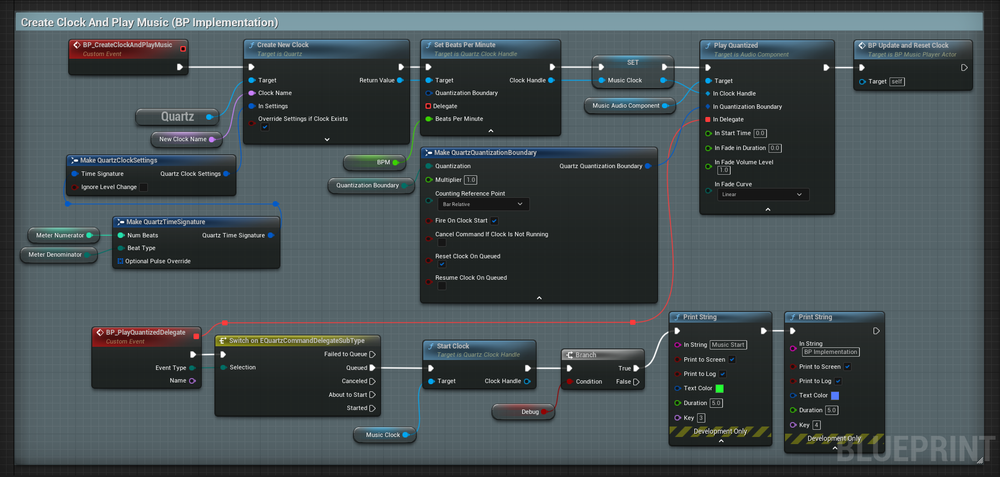Click the Beats Per Minute input pin

pyautogui.click(x=429, y=119)
